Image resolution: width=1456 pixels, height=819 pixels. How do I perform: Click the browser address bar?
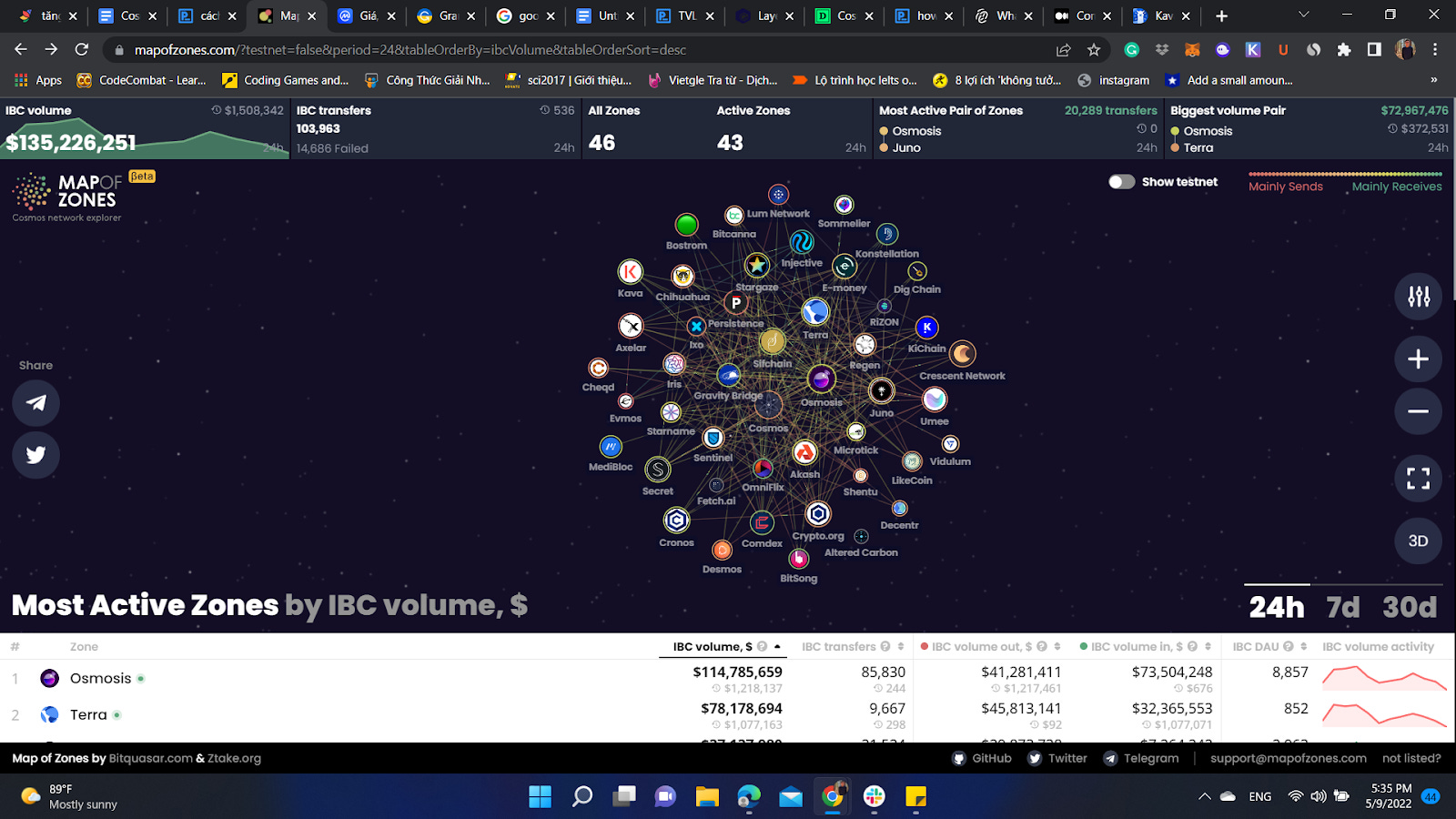click(x=582, y=50)
